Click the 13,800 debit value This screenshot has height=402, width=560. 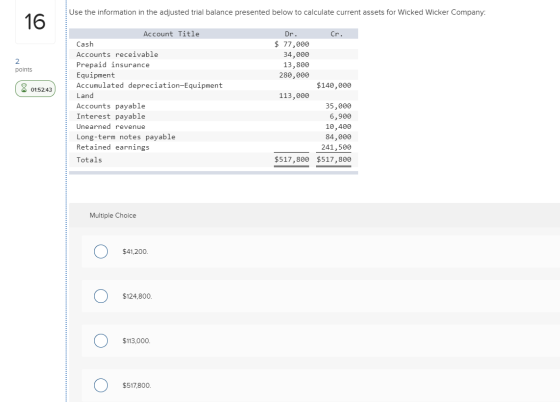pyautogui.click(x=296, y=65)
